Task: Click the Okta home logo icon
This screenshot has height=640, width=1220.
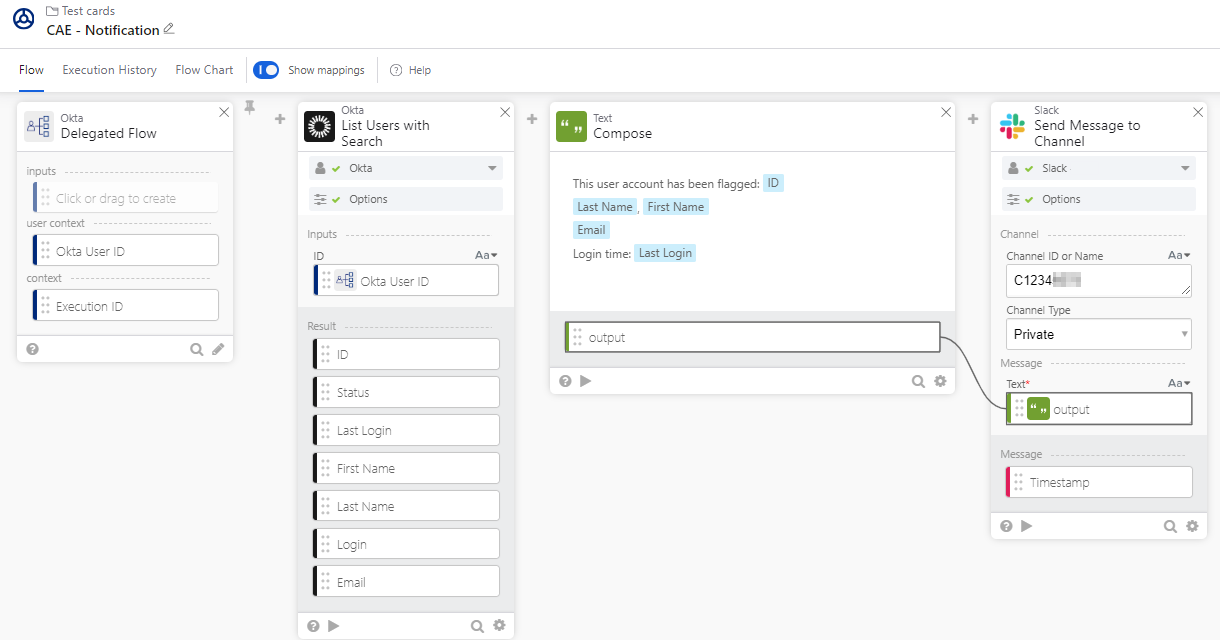Action: [23, 19]
